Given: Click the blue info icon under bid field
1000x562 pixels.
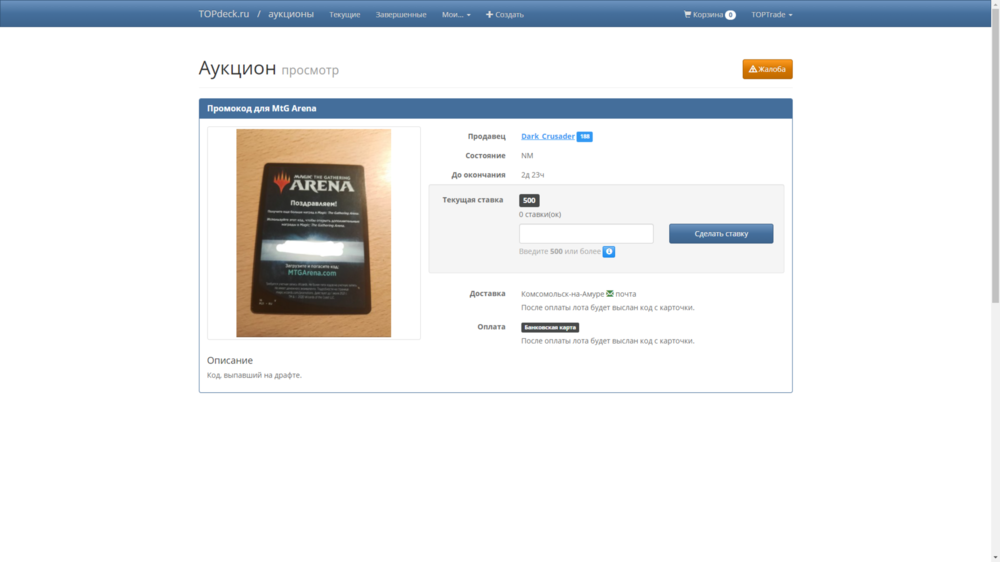Looking at the screenshot, I should pyautogui.click(x=609, y=252).
